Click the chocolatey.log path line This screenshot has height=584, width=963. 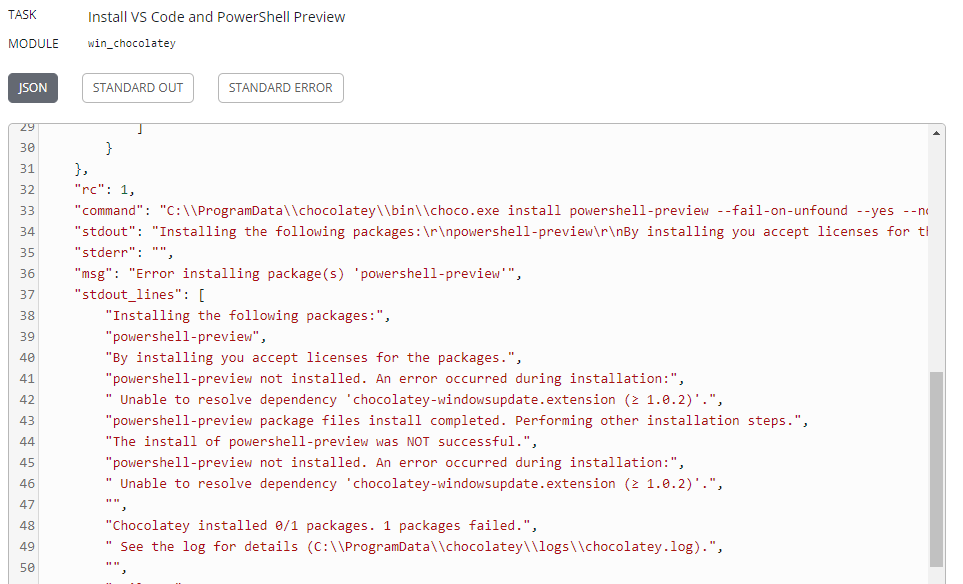414,547
